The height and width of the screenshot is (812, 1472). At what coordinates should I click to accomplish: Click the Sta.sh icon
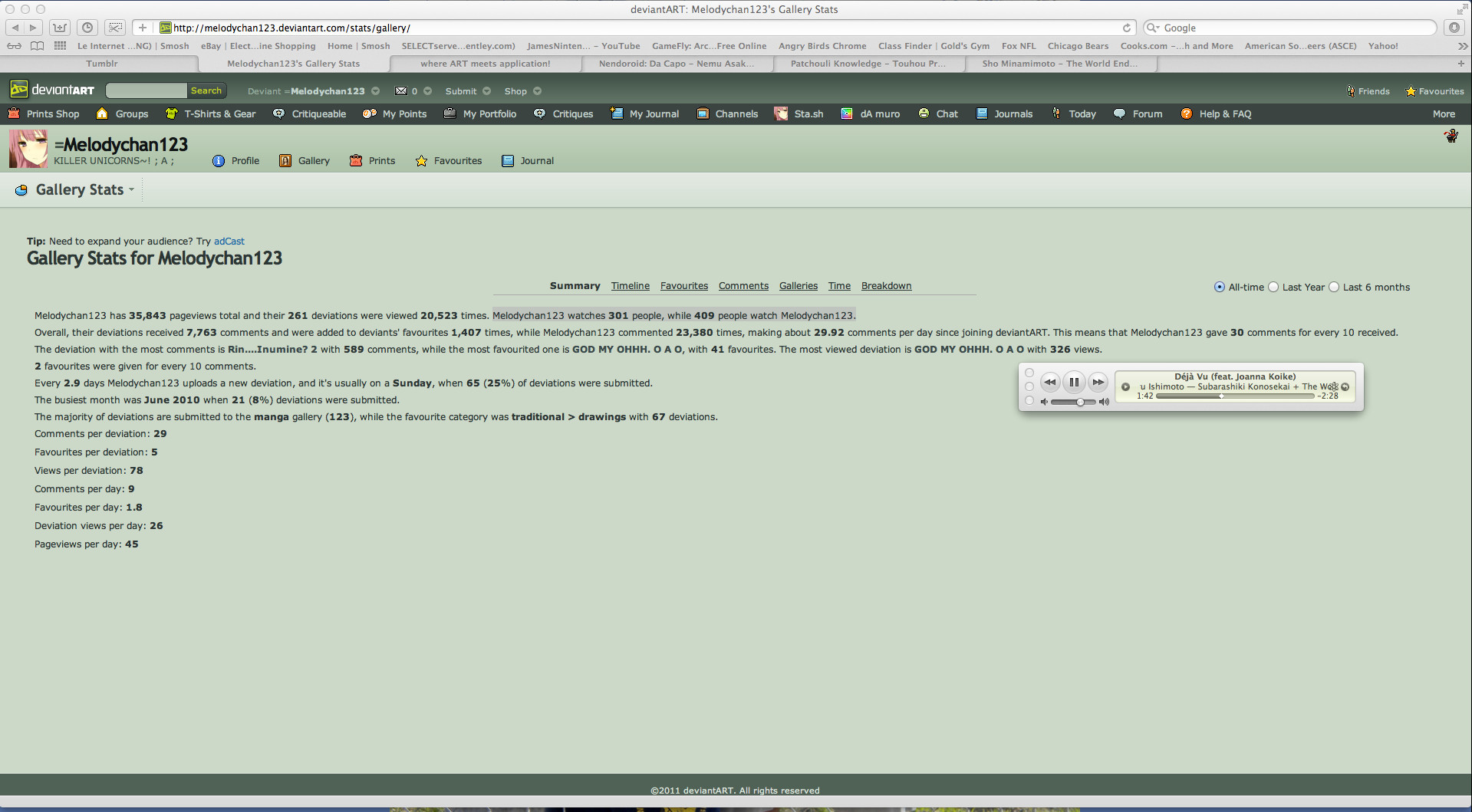[x=781, y=113]
